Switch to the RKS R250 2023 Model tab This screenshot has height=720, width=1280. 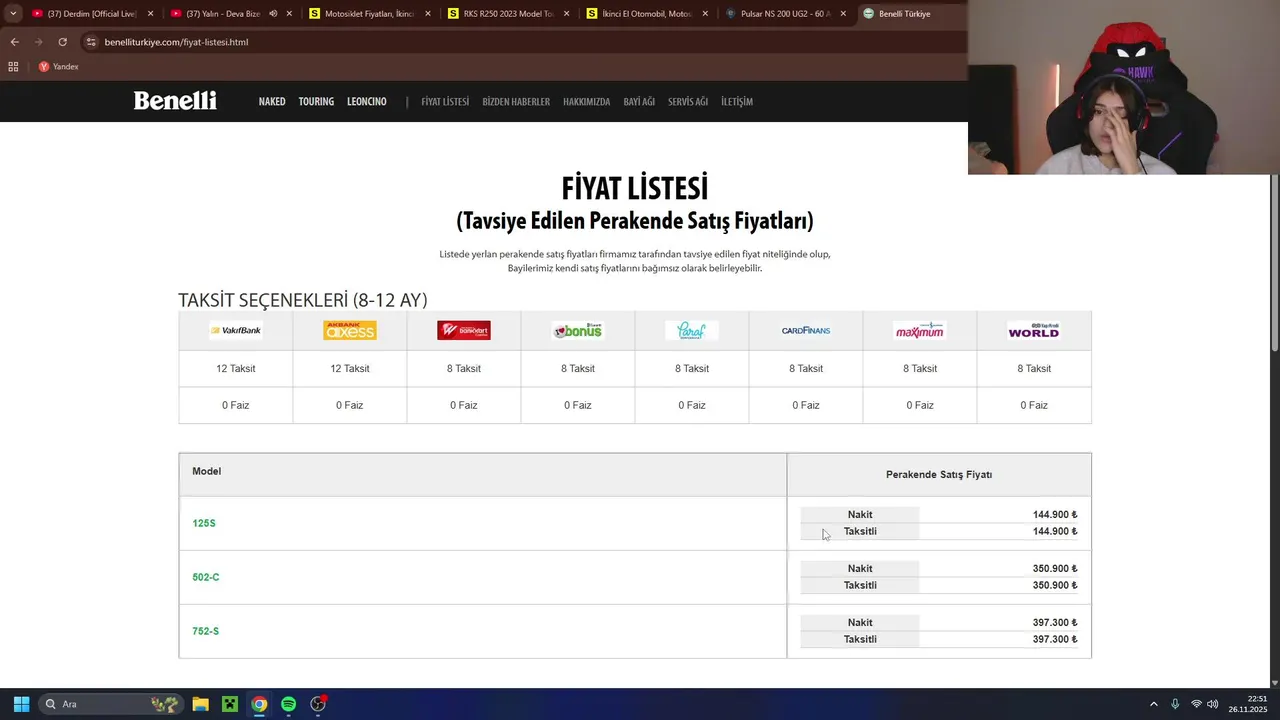coord(508,14)
